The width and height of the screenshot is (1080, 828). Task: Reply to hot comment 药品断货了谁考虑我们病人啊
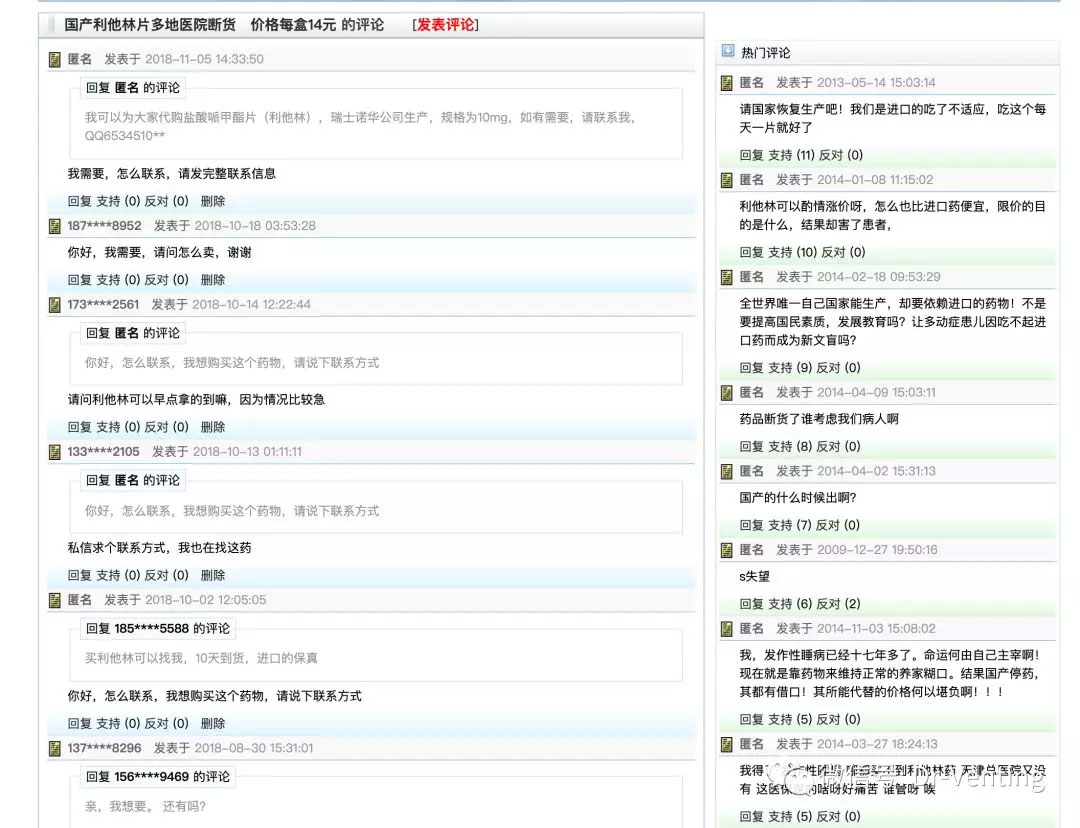coord(752,446)
